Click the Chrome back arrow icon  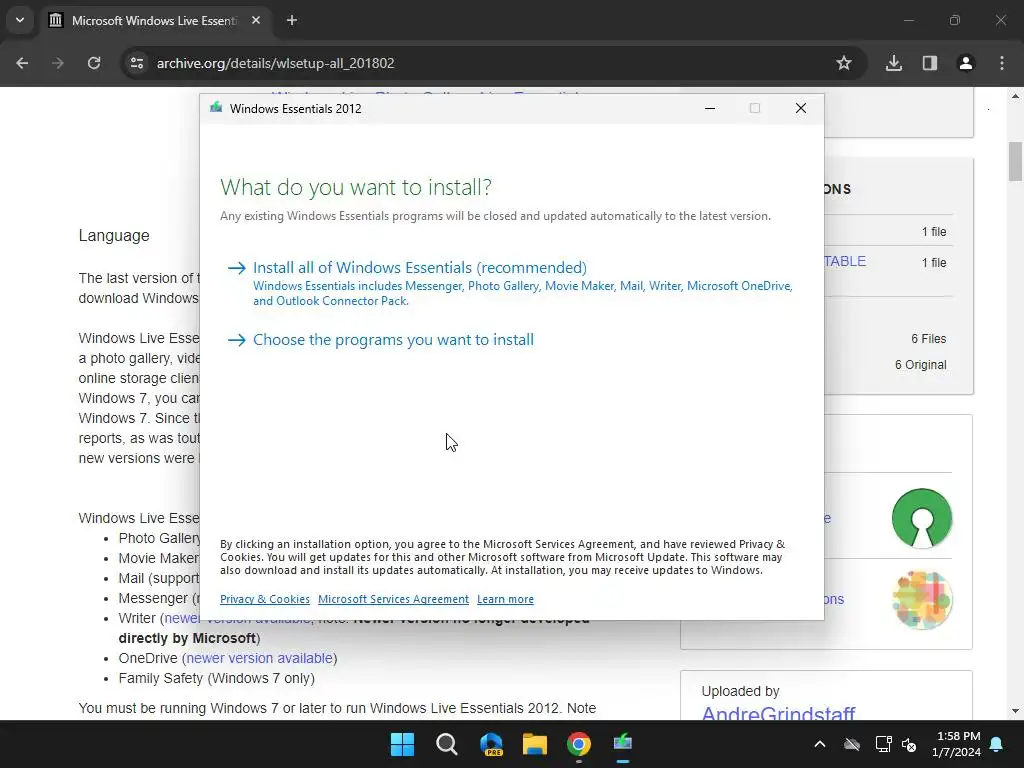click(22, 63)
